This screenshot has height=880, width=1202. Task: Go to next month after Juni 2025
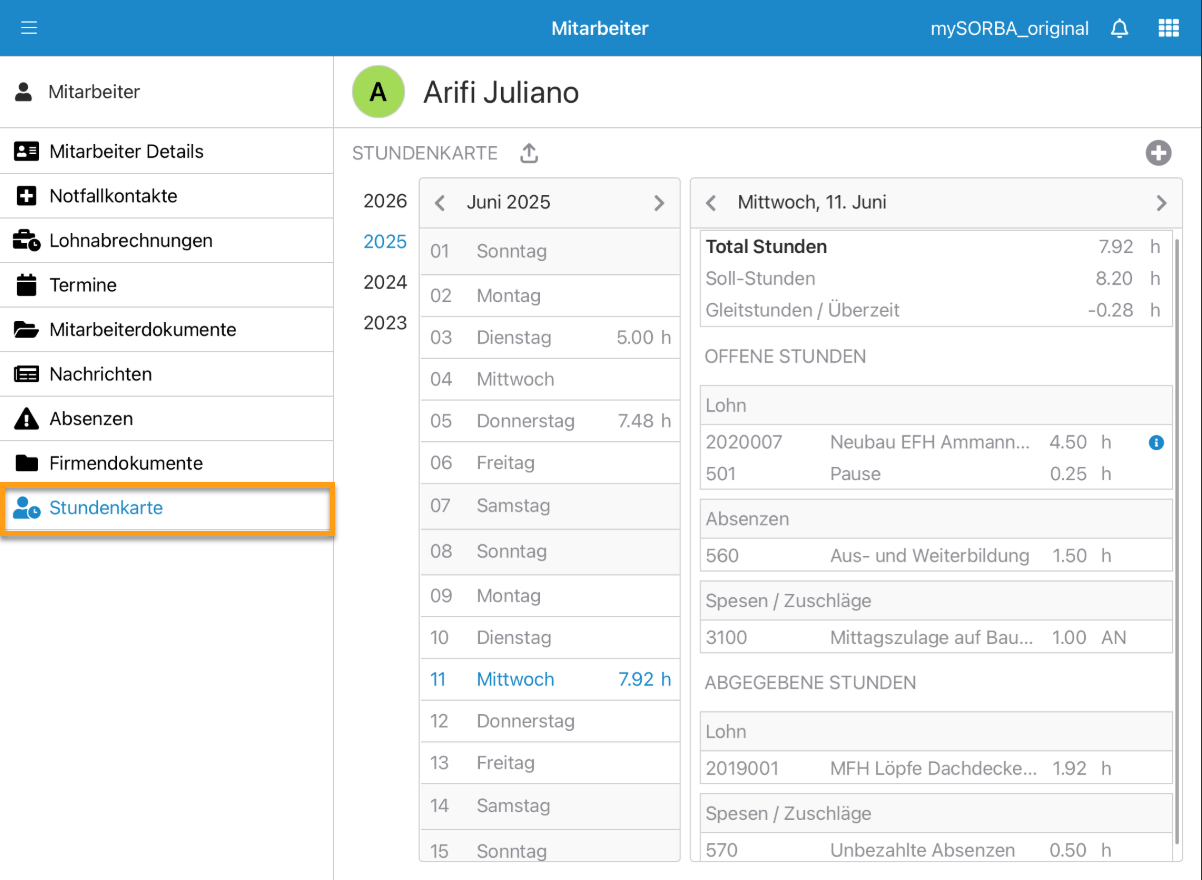coord(659,203)
